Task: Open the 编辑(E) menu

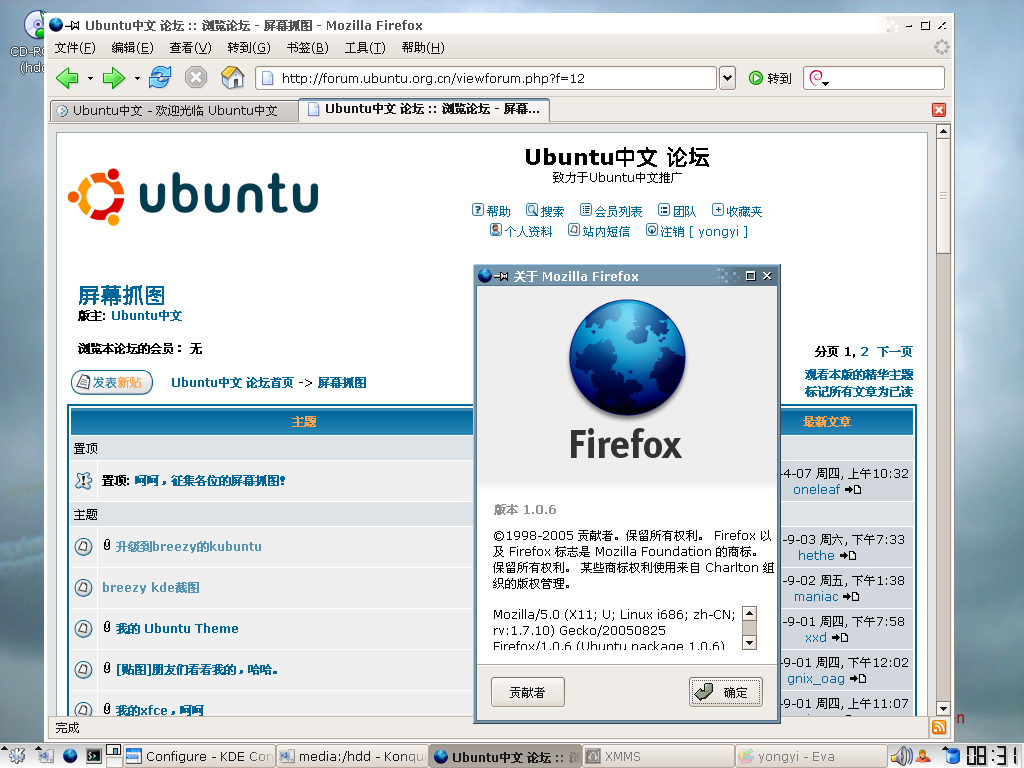Action: (133, 48)
